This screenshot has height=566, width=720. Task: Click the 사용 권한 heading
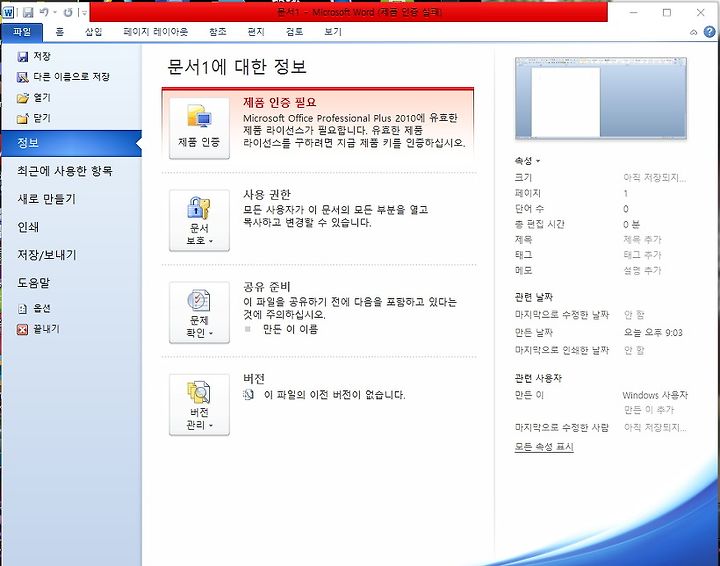(x=267, y=194)
